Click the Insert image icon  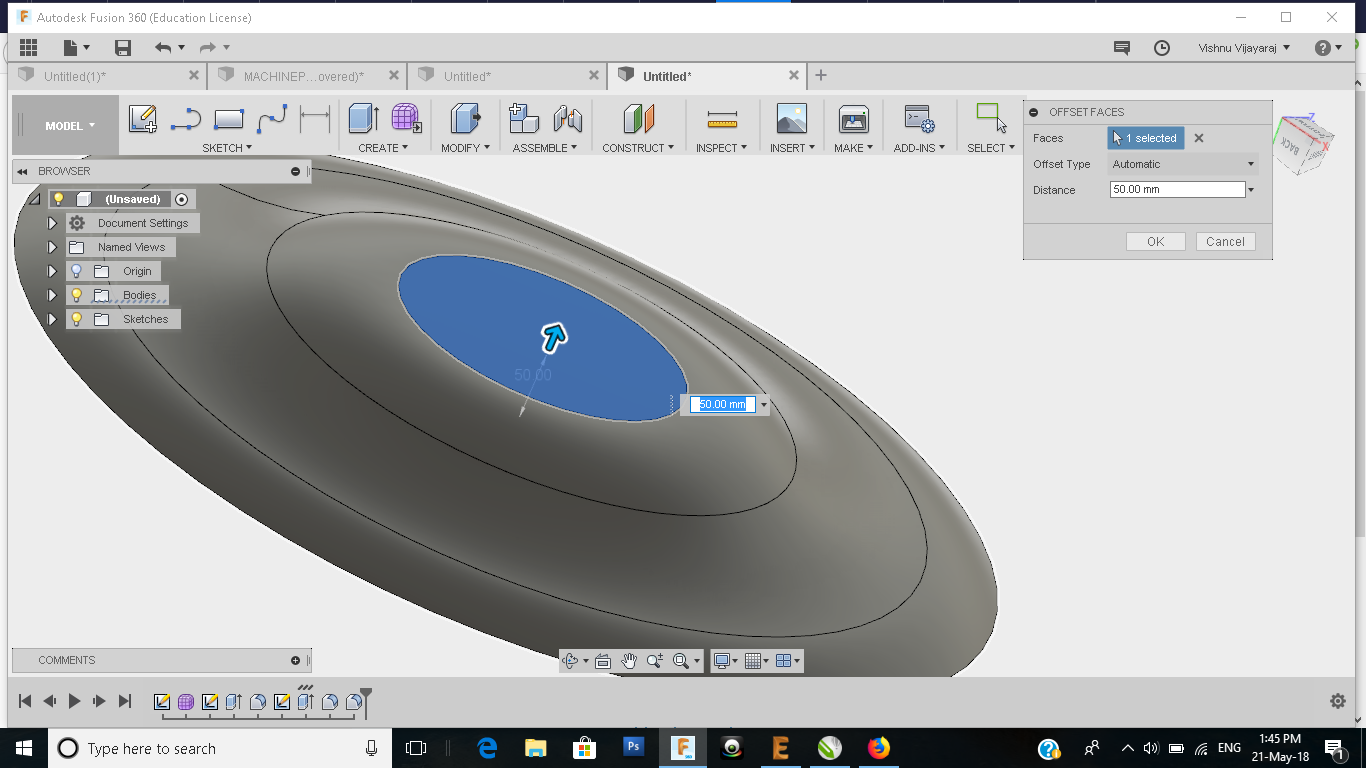[x=791, y=119]
